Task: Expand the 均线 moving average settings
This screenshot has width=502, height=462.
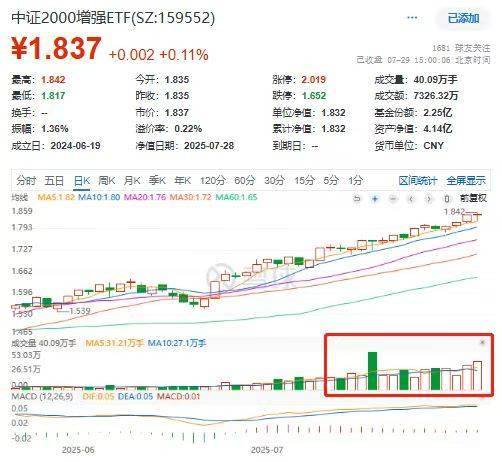Action: [x=19, y=197]
